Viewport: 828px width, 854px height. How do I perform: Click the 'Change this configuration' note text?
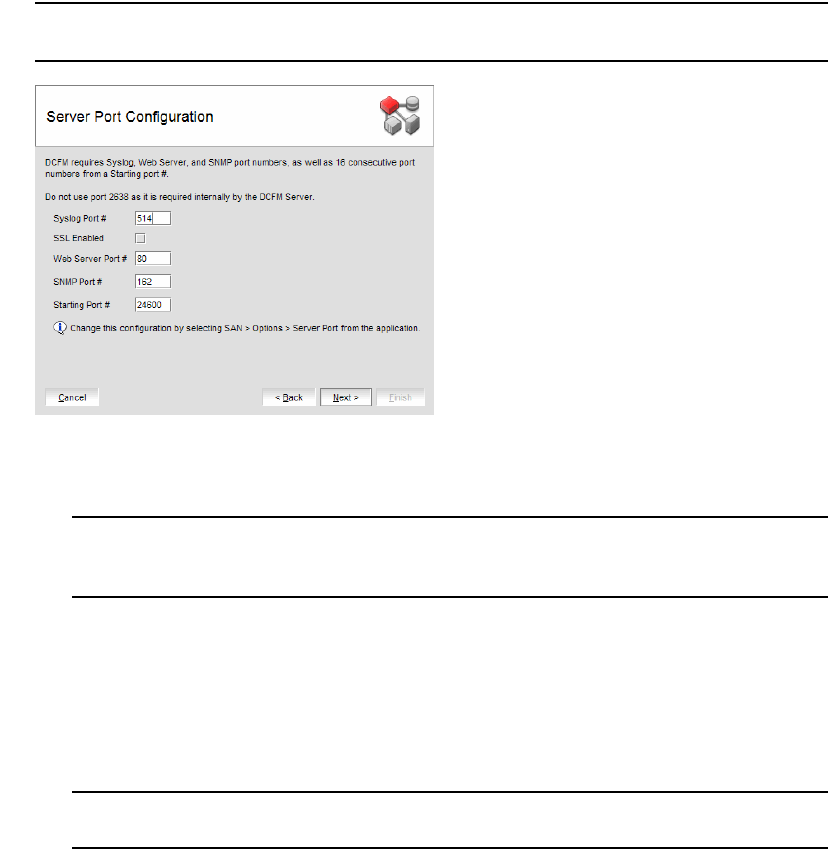pyautogui.click(x=245, y=328)
